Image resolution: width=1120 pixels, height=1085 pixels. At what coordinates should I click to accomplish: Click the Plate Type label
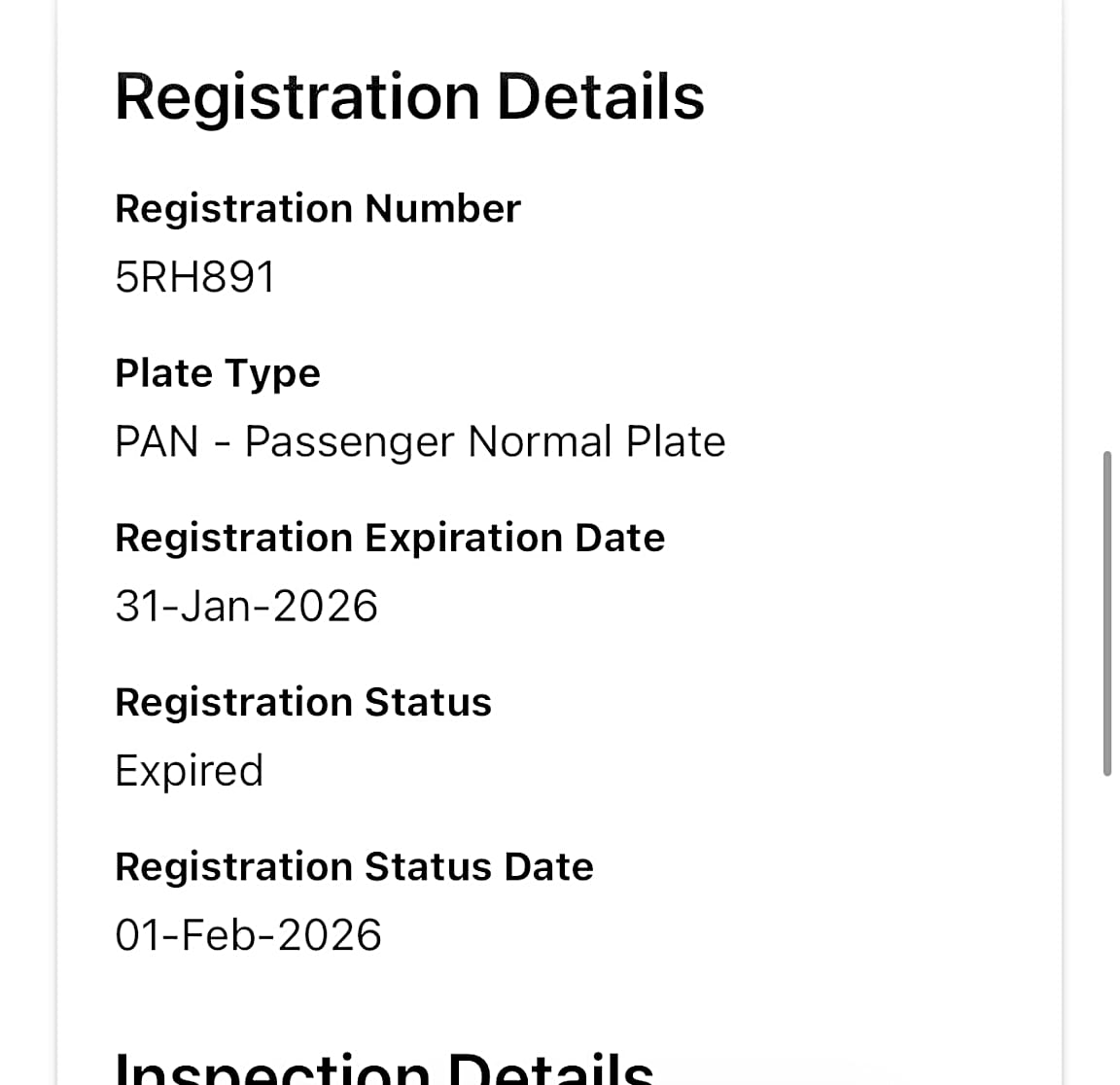click(217, 373)
